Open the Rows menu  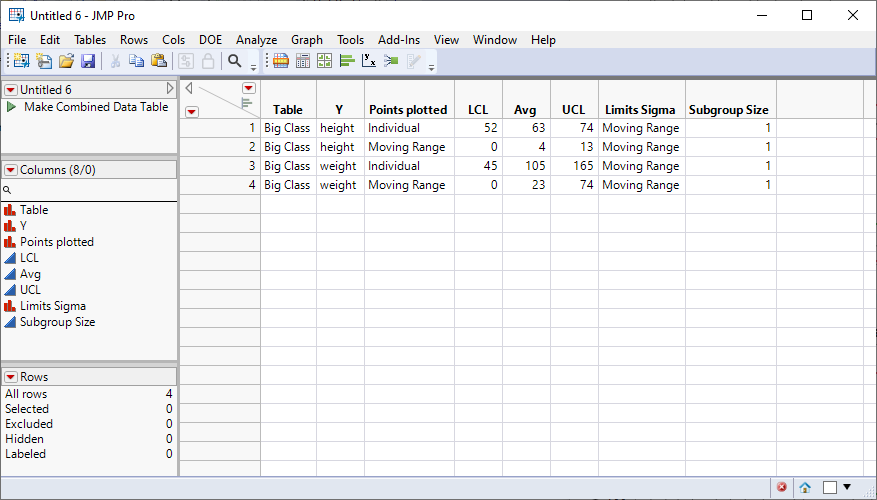point(134,40)
